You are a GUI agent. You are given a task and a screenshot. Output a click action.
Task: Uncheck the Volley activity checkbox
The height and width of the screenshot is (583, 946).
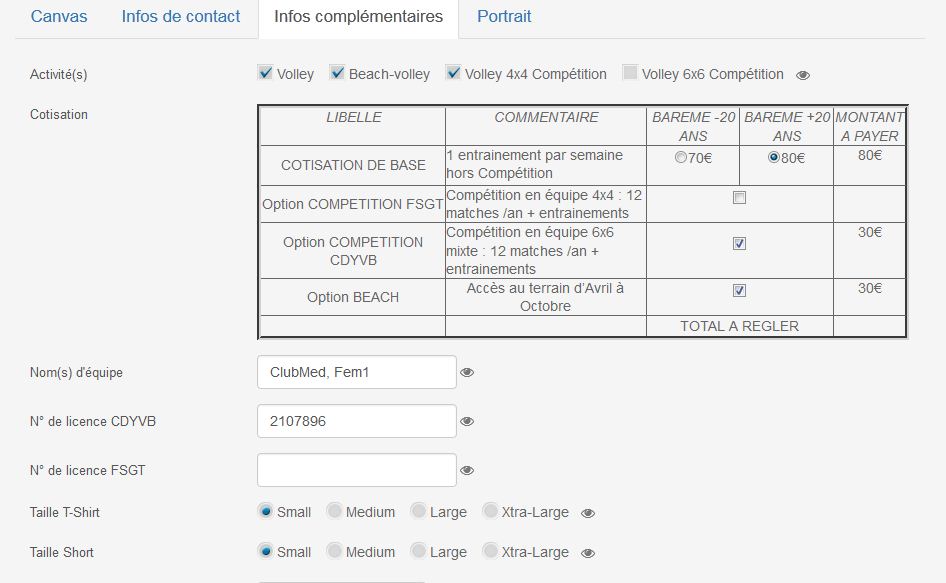click(x=265, y=73)
